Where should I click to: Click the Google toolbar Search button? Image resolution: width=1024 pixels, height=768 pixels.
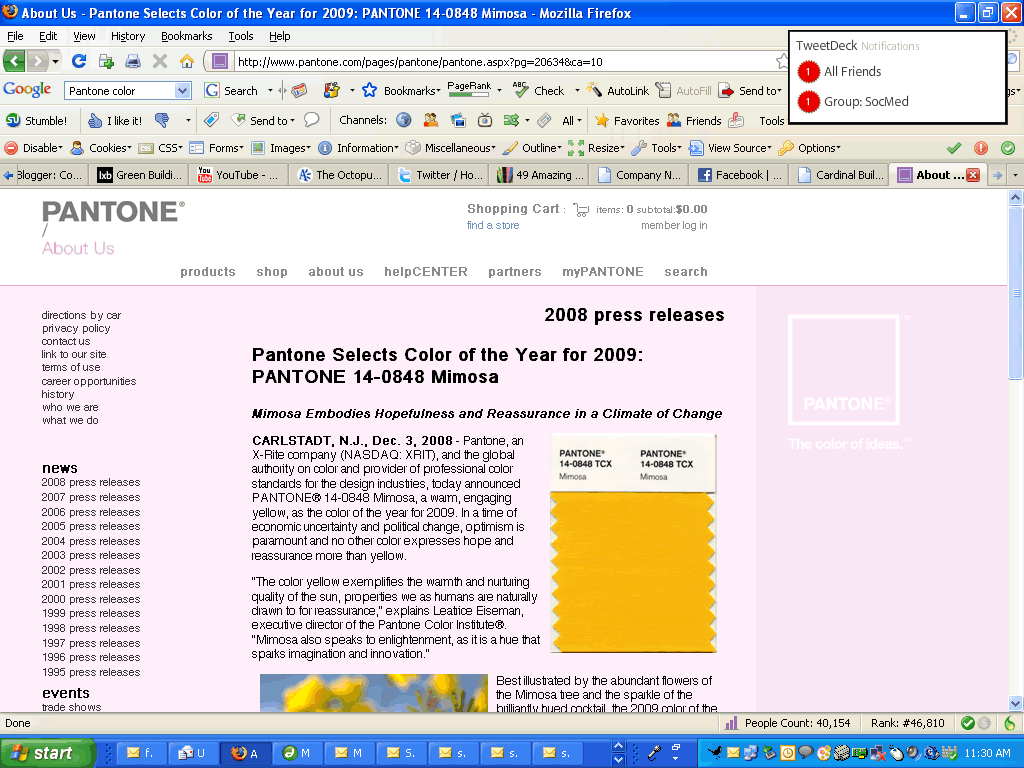coord(231,91)
